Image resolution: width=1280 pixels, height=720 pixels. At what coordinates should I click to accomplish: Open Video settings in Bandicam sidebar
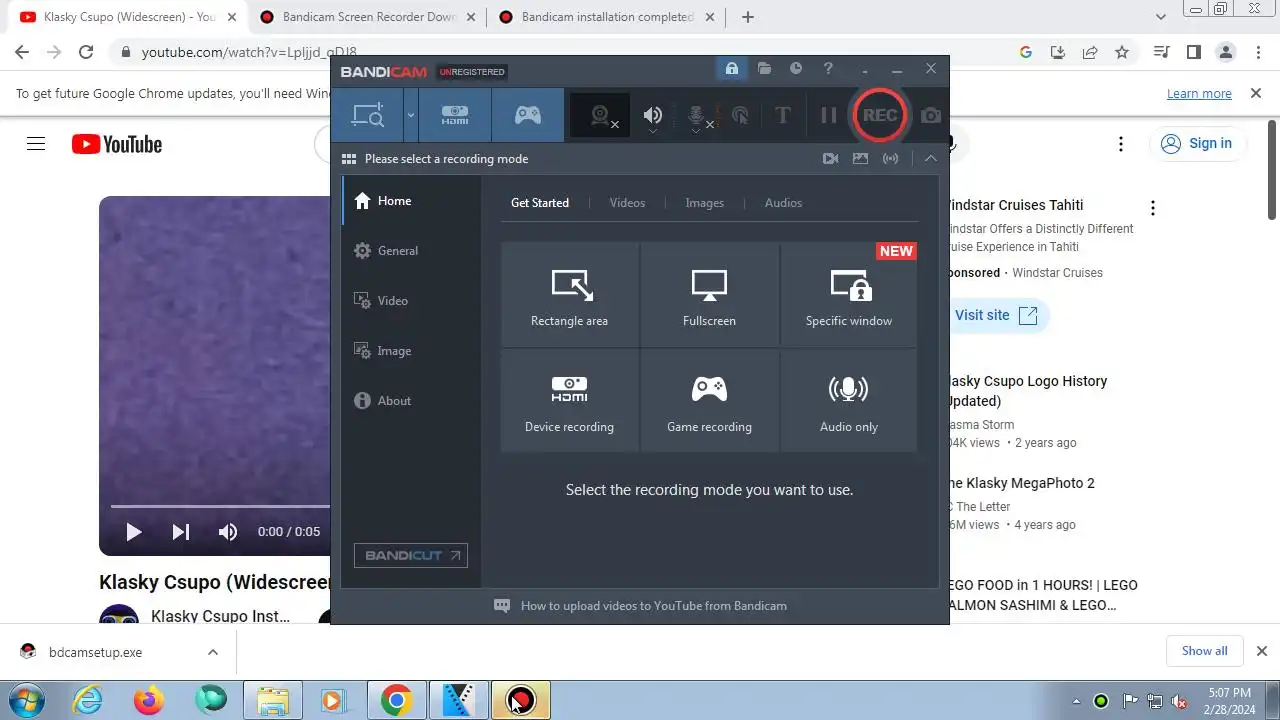coord(411,301)
